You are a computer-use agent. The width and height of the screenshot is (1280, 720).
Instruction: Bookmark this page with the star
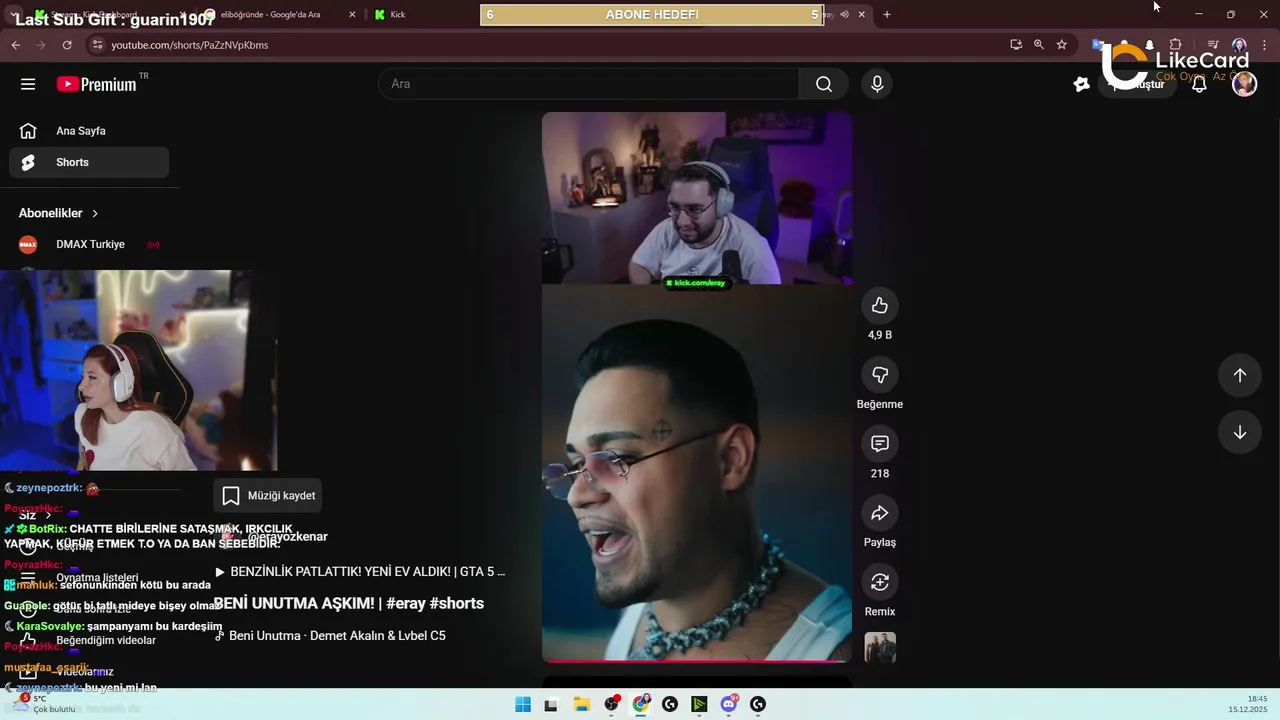pos(1061,45)
